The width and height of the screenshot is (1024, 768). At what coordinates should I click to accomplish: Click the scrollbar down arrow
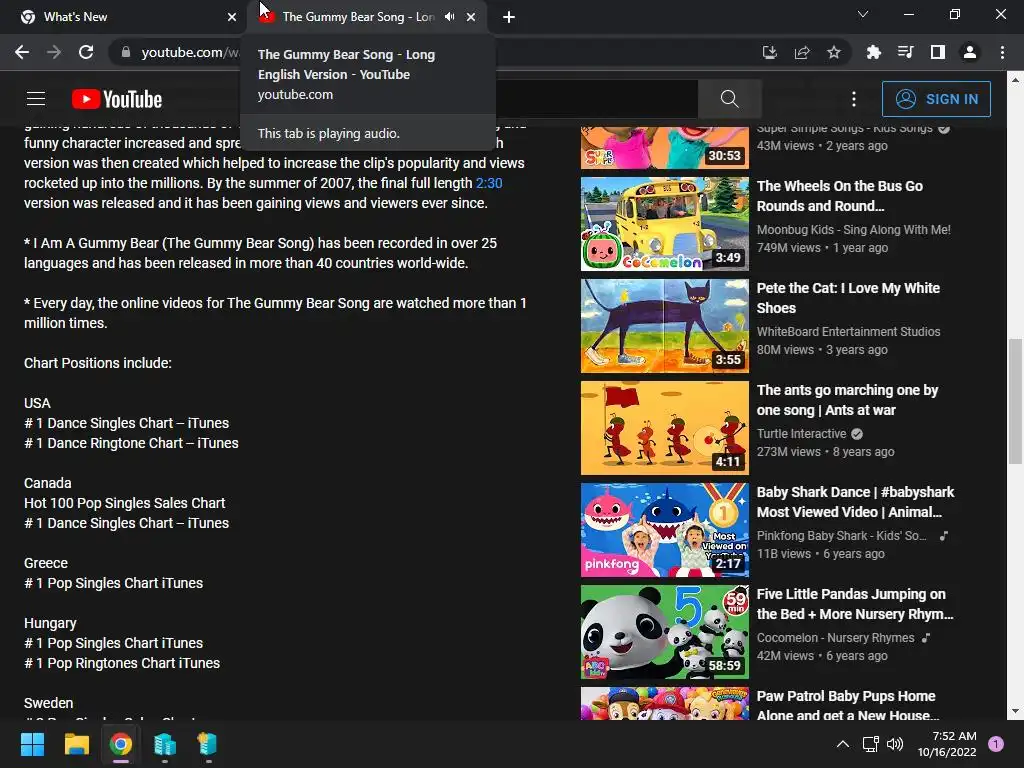(x=1015, y=712)
